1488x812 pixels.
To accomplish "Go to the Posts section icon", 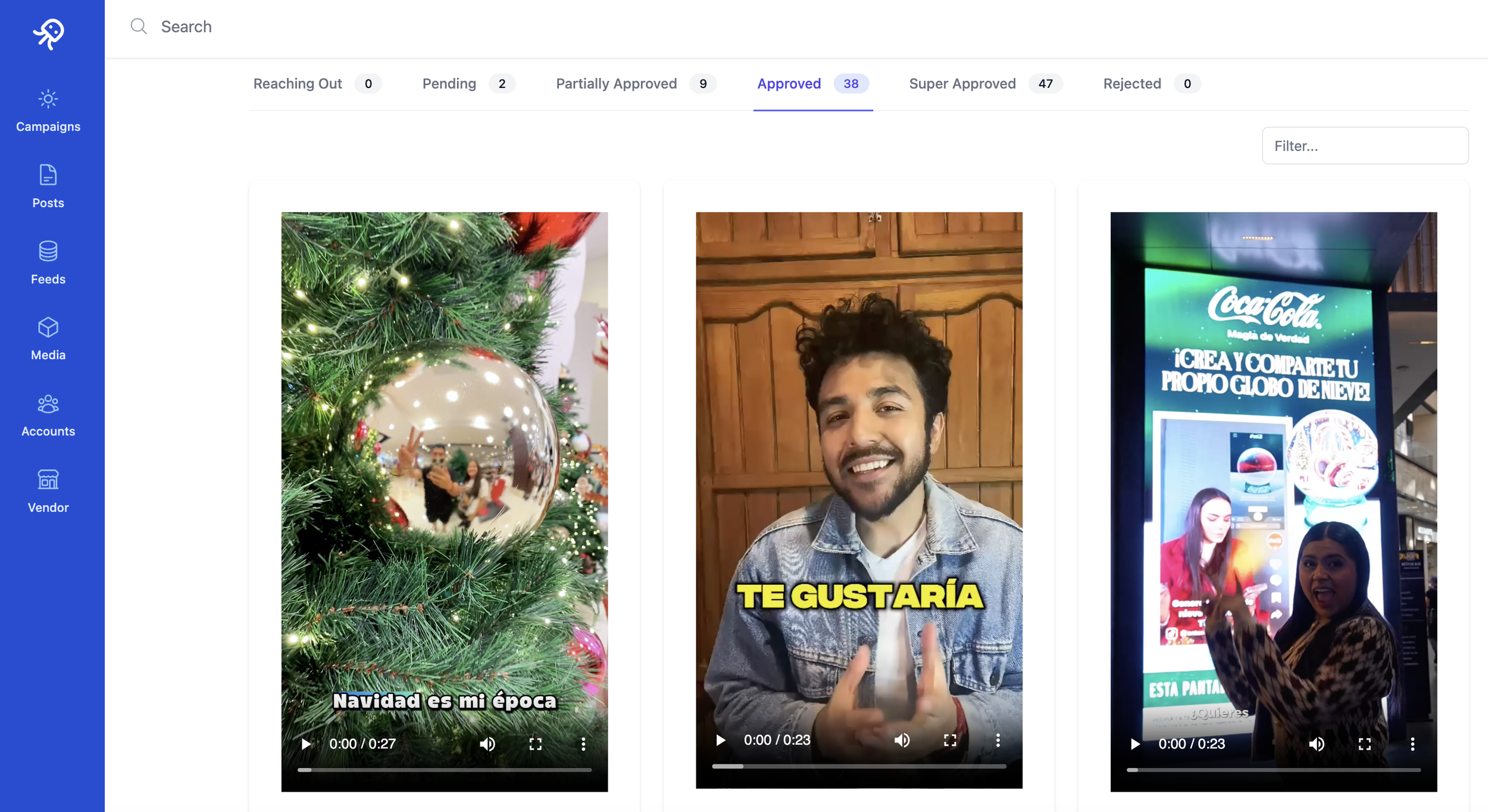I will pos(48,175).
